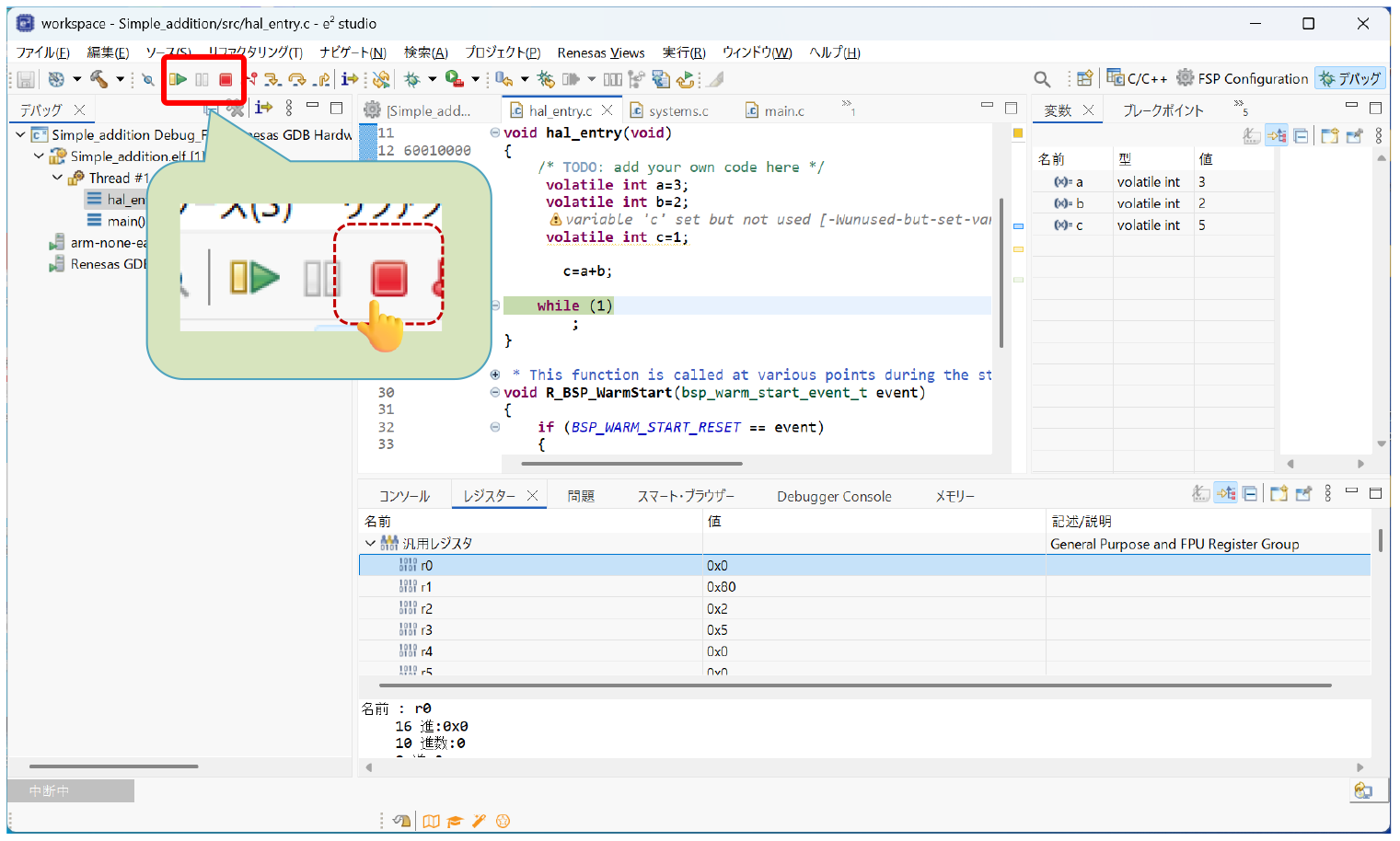Show hidden editor tabs list
1400x841 pixels.
[848, 108]
